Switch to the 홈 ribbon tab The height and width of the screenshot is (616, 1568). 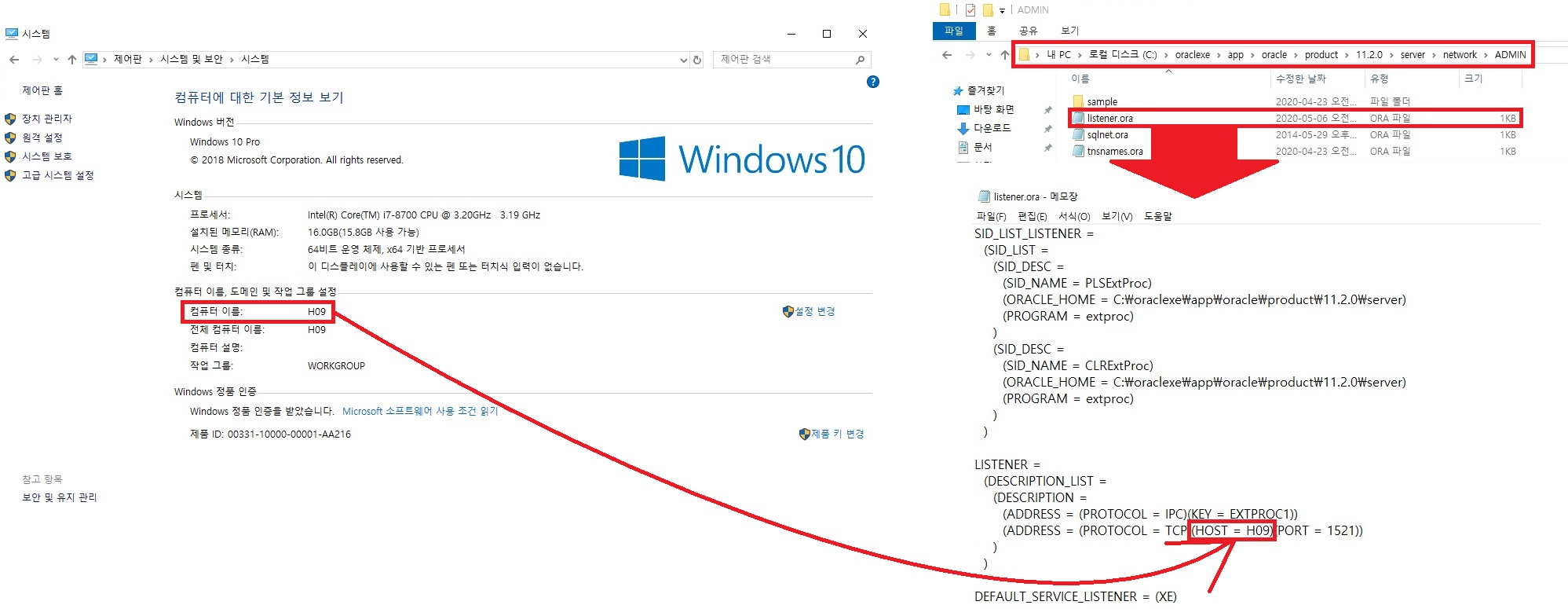point(992,31)
